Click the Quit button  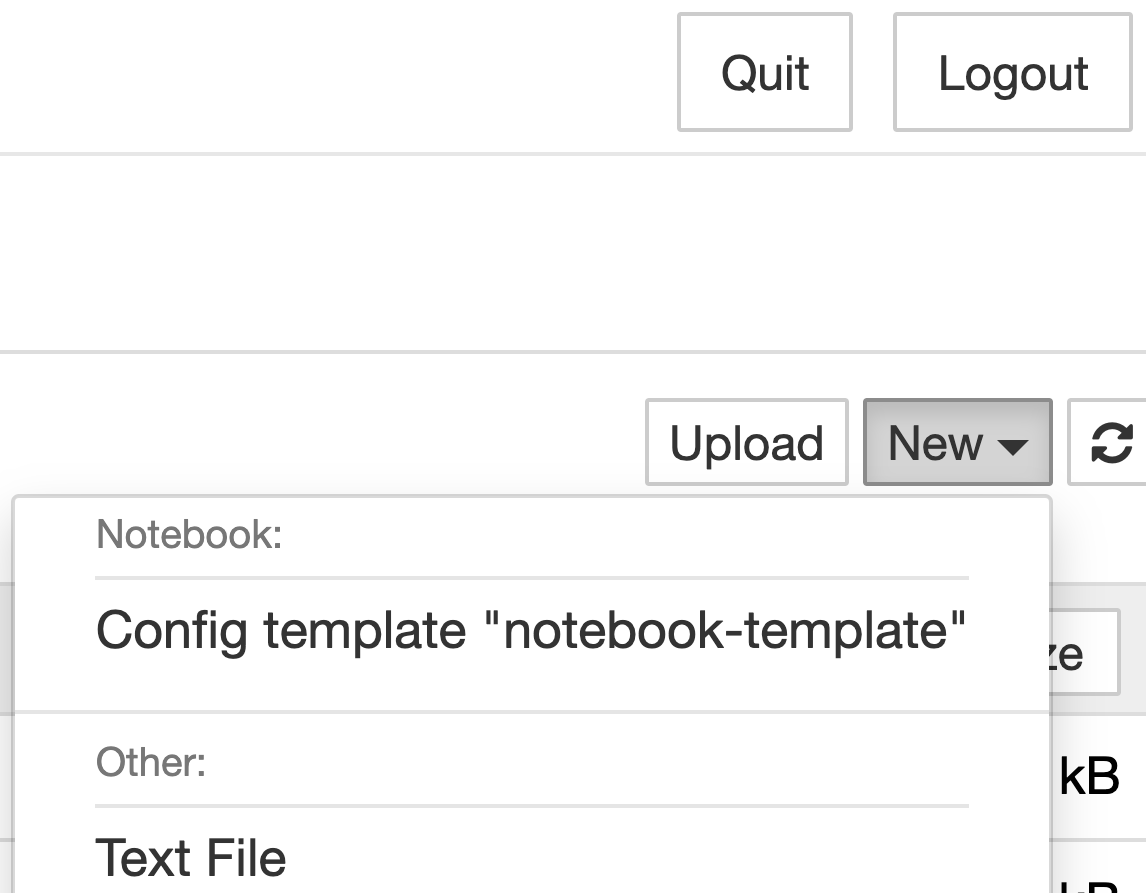(x=765, y=73)
